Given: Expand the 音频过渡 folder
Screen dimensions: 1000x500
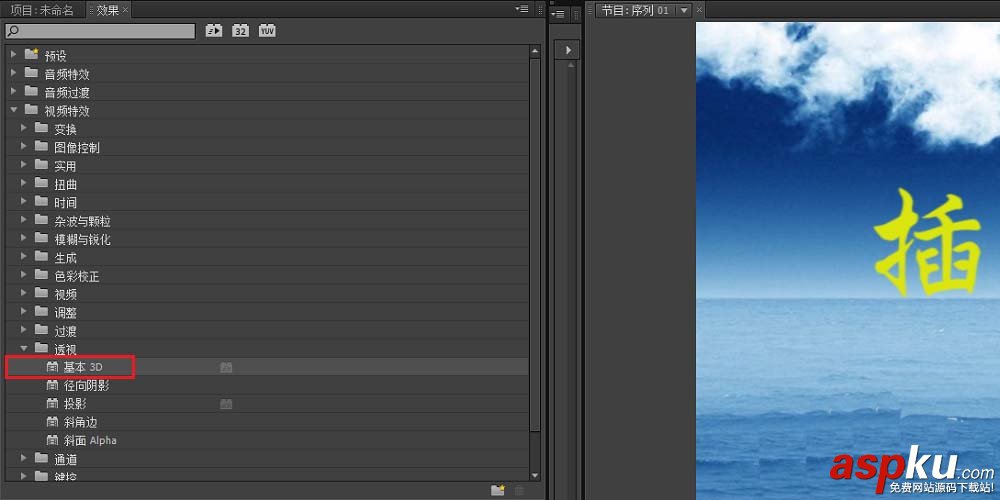Looking at the screenshot, I should (x=14, y=92).
